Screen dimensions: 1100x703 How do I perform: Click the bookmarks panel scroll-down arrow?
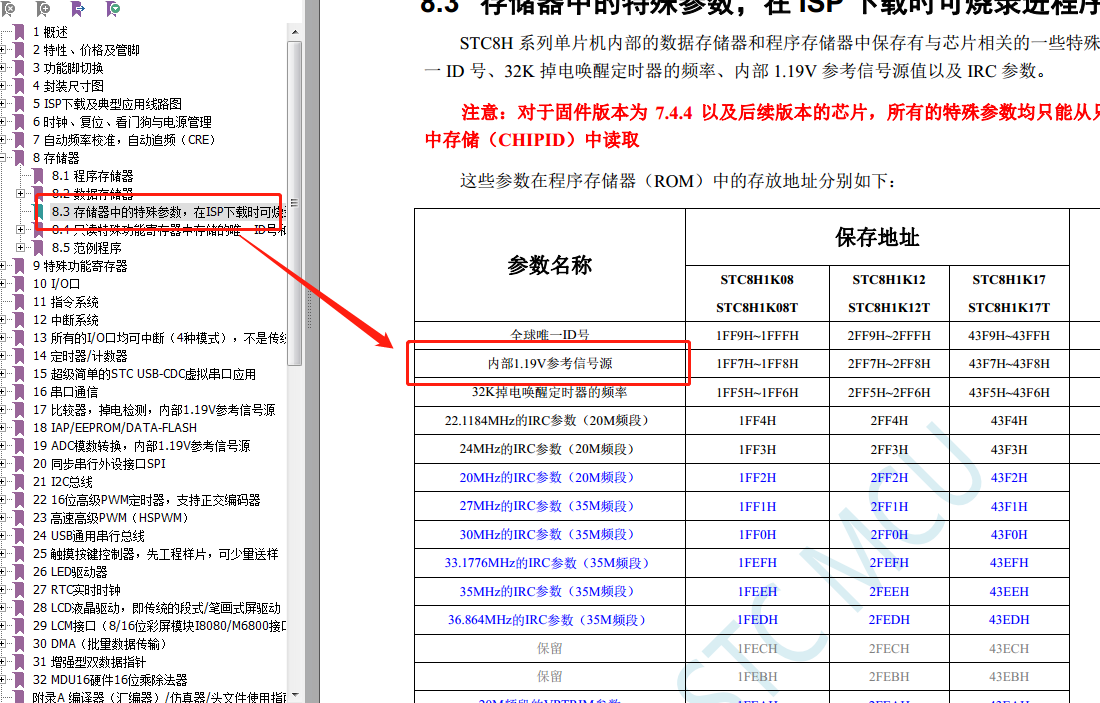[x=295, y=695]
